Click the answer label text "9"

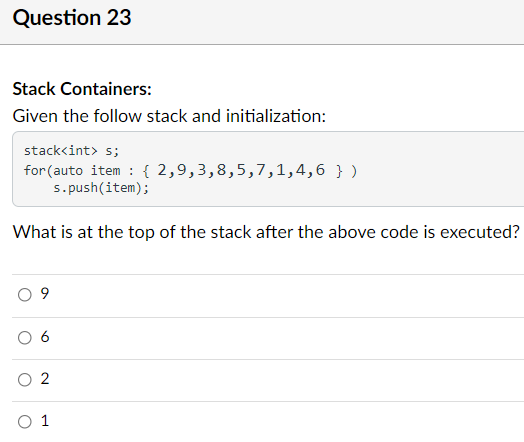point(45,294)
